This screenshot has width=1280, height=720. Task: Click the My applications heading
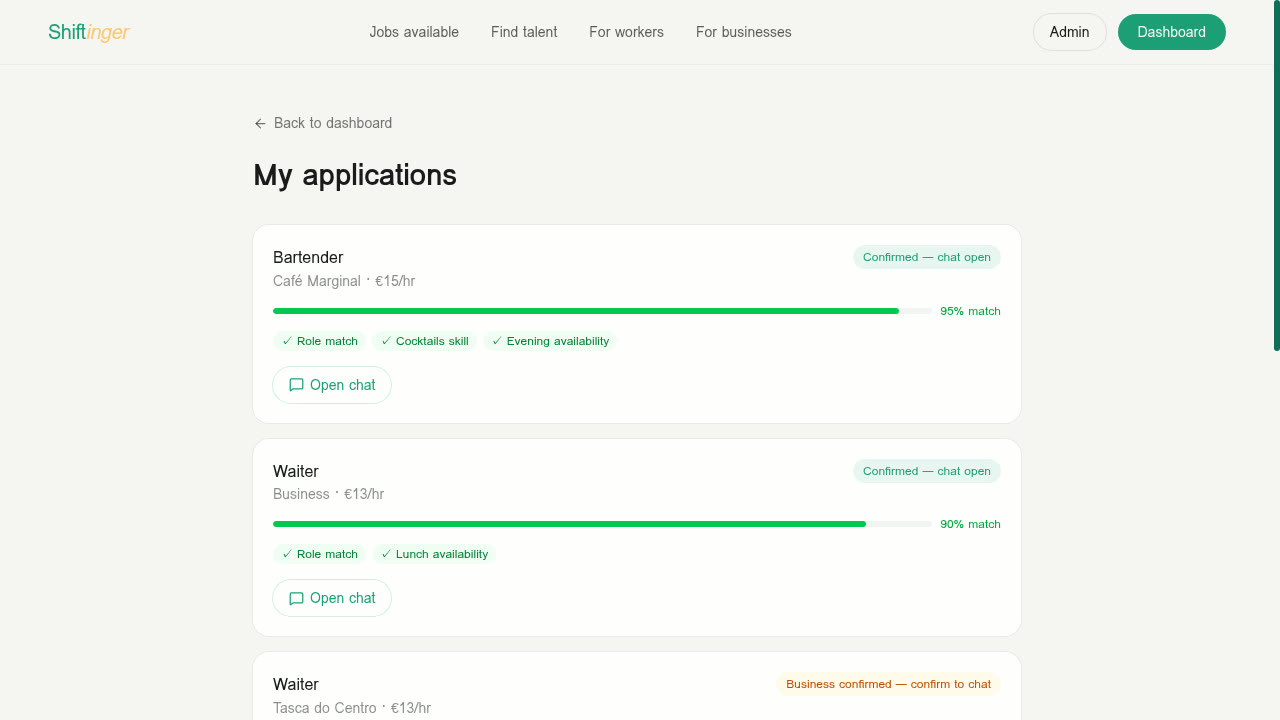(x=355, y=175)
